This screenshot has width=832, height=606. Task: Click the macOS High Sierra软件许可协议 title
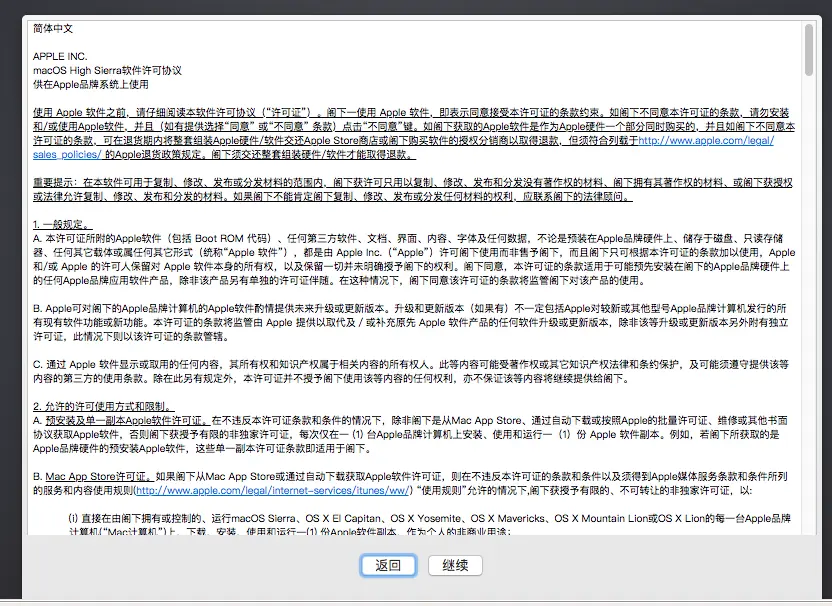click(107, 71)
